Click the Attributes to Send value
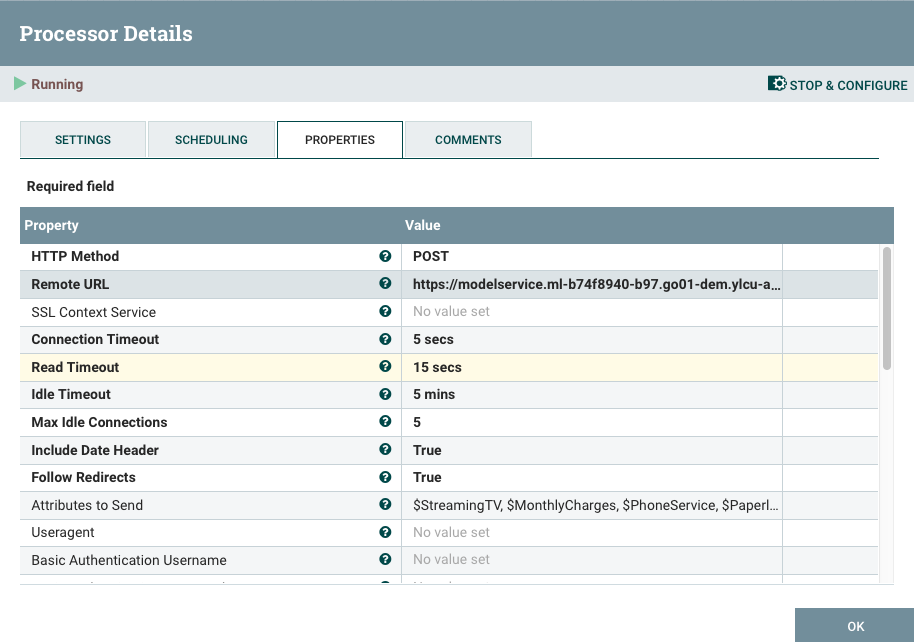Image resolution: width=914 pixels, height=642 pixels. [595, 505]
